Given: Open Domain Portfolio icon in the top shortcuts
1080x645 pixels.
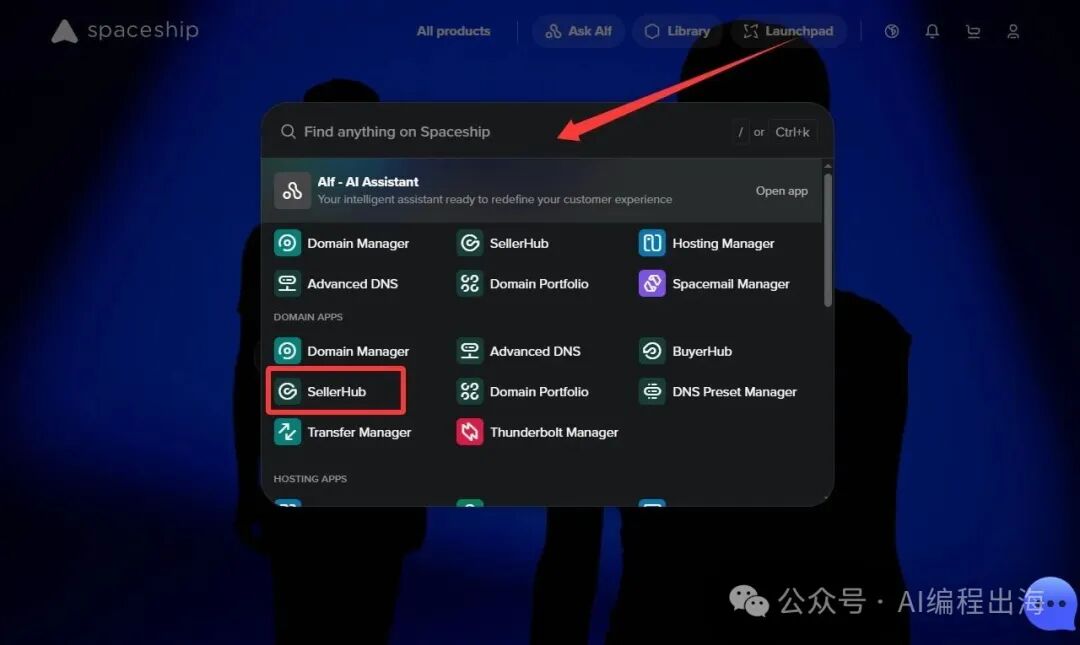Looking at the screenshot, I should [x=470, y=283].
